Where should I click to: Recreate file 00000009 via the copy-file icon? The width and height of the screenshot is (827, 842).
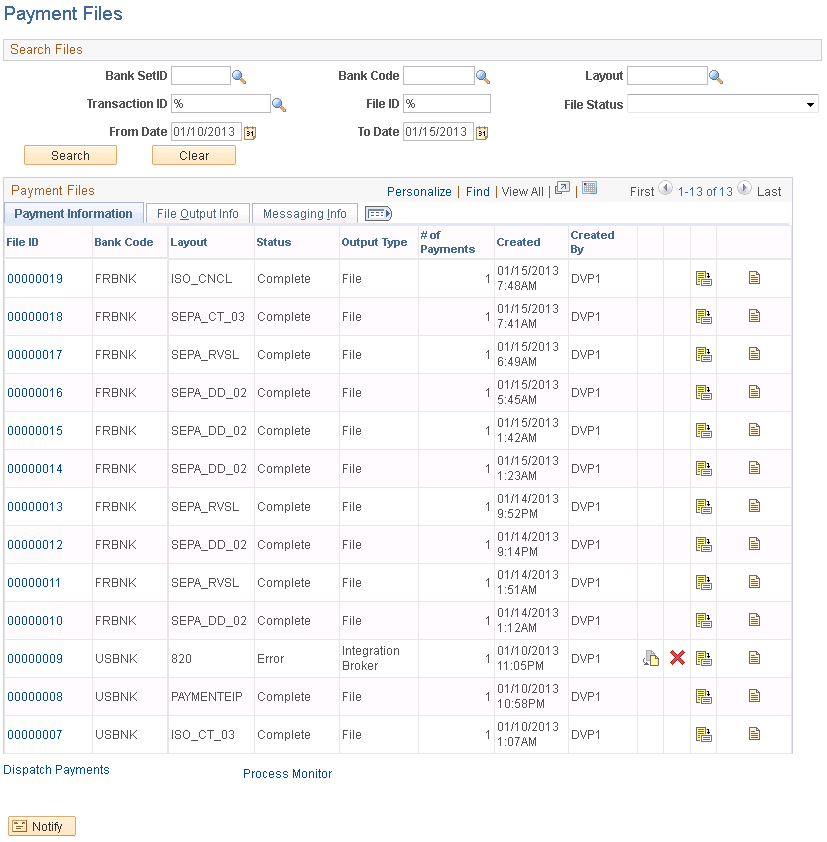[x=652, y=658]
